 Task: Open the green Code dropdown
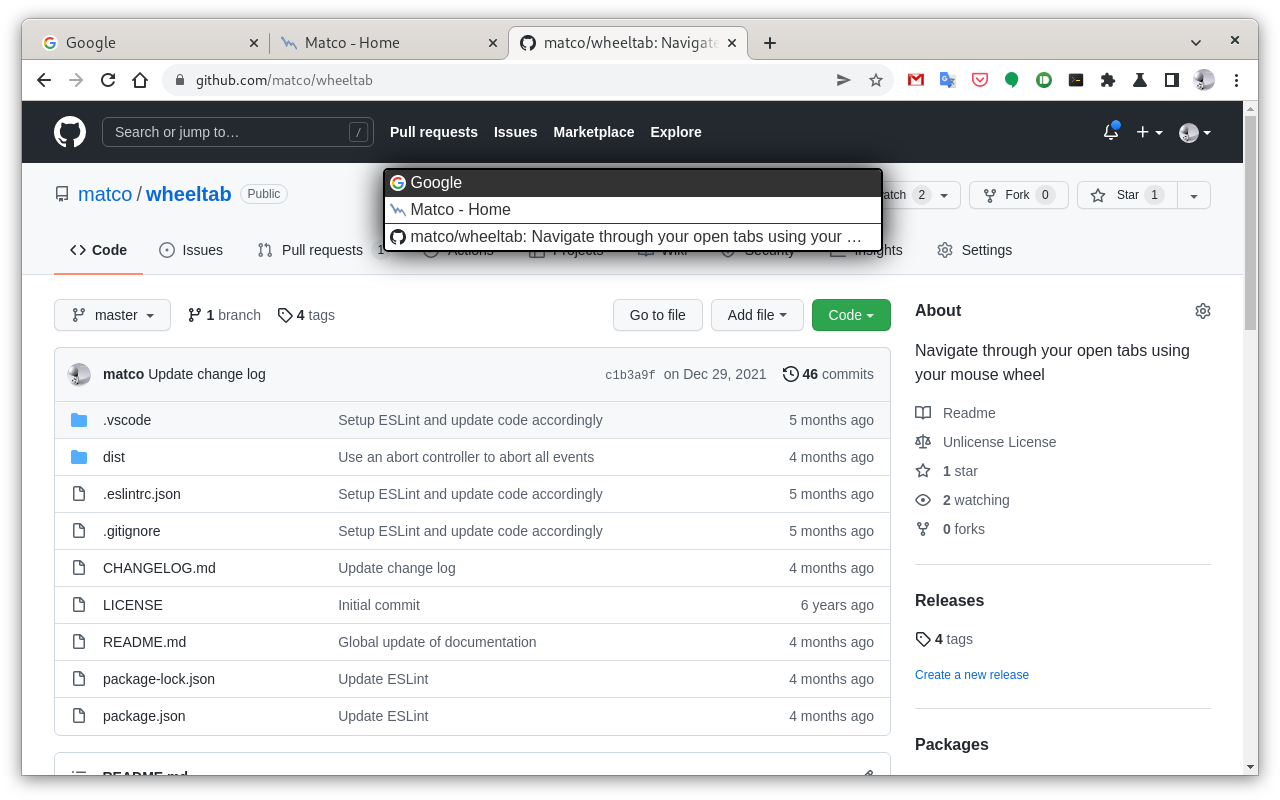click(x=851, y=315)
